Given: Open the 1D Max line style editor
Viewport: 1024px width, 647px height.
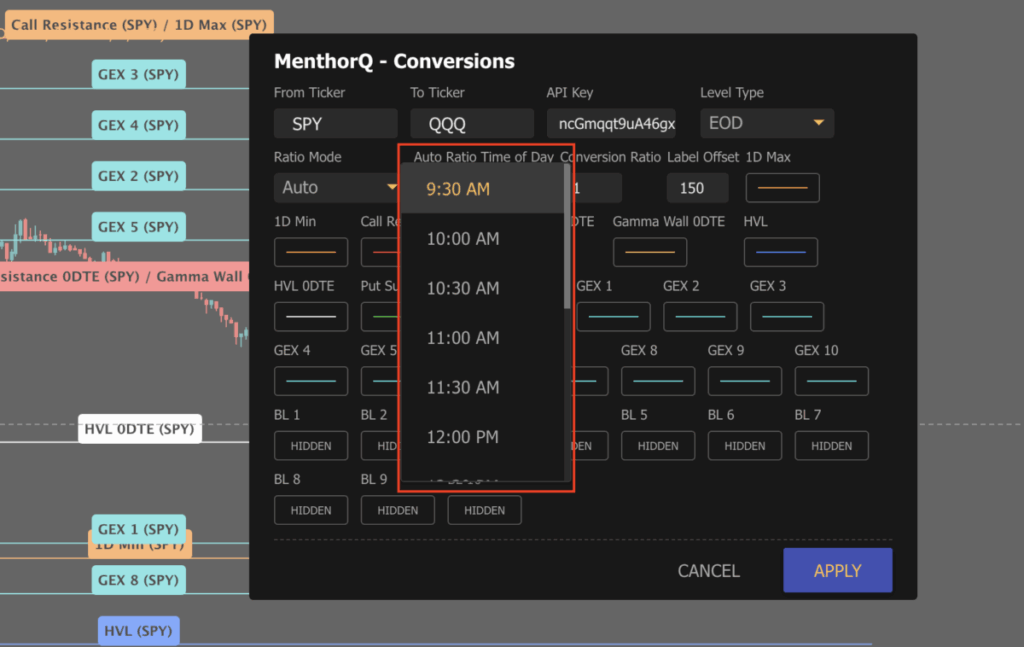Looking at the screenshot, I should (782, 187).
